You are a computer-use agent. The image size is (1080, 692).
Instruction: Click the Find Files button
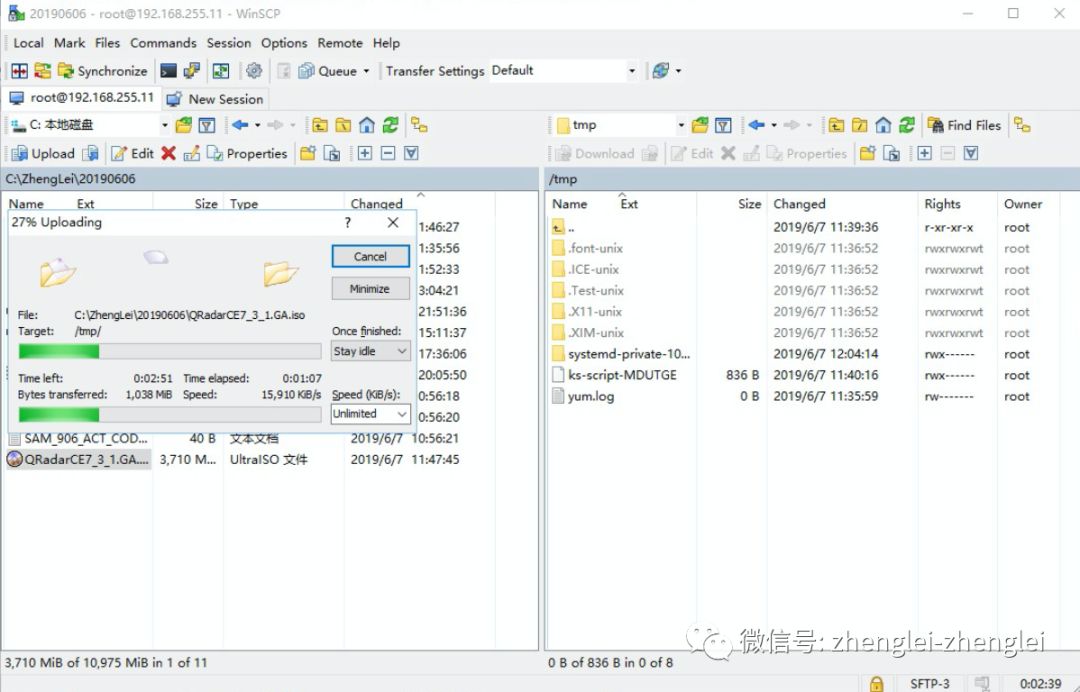(x=964, y=125)
